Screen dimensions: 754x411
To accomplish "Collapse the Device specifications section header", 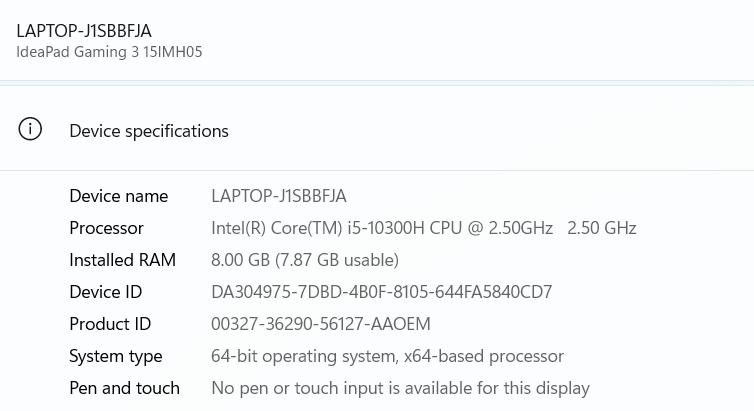I will 149,131.
